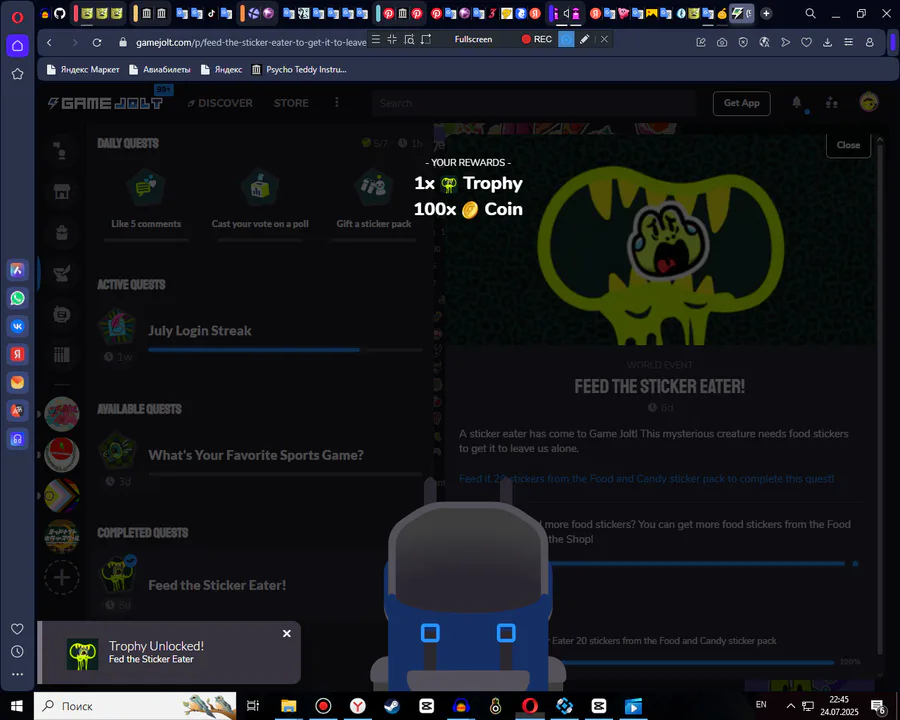Viewport: 900px width, 720px height.
Task: Open the DISCOVER menu item
Action: (220, 103)
